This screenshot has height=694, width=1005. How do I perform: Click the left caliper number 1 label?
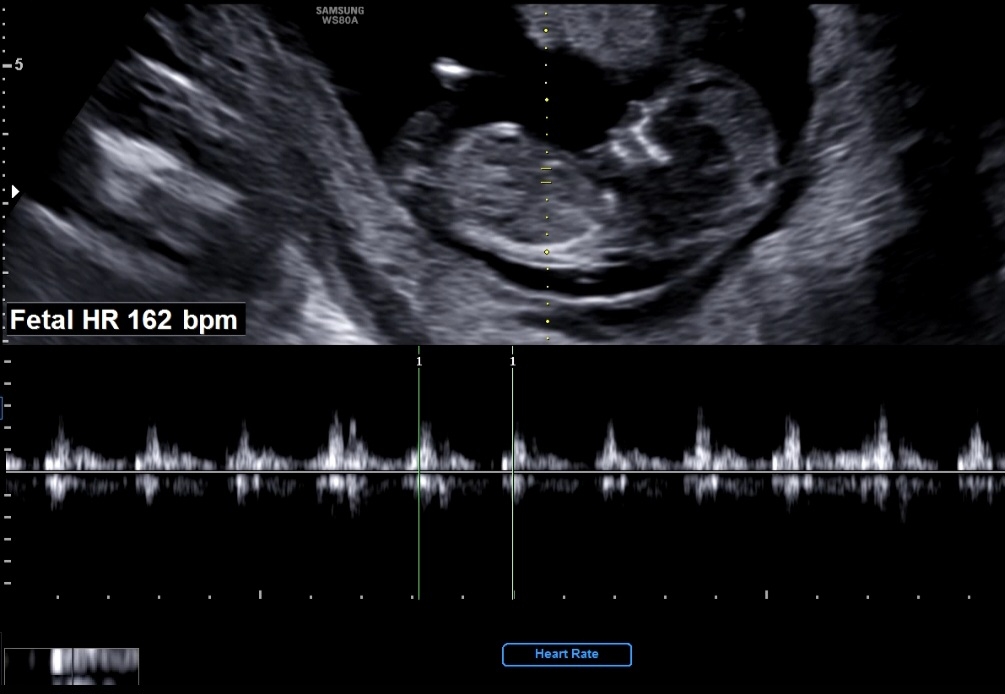coord(419,361)
